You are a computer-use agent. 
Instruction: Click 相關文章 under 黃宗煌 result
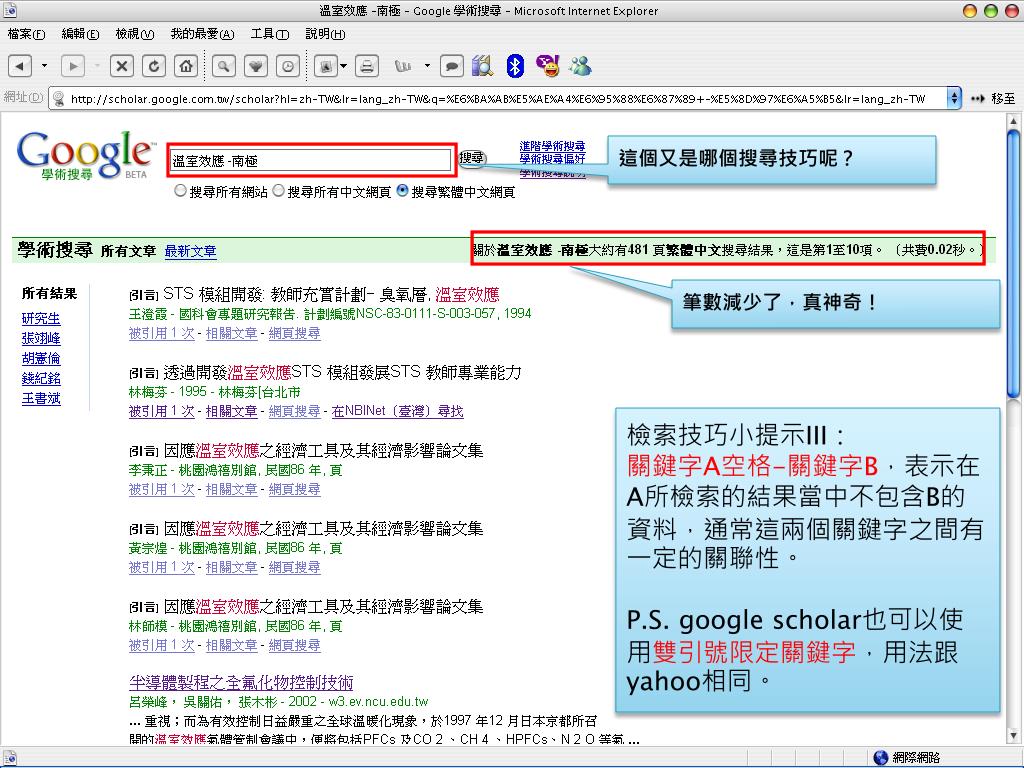(x=231, y=568)
